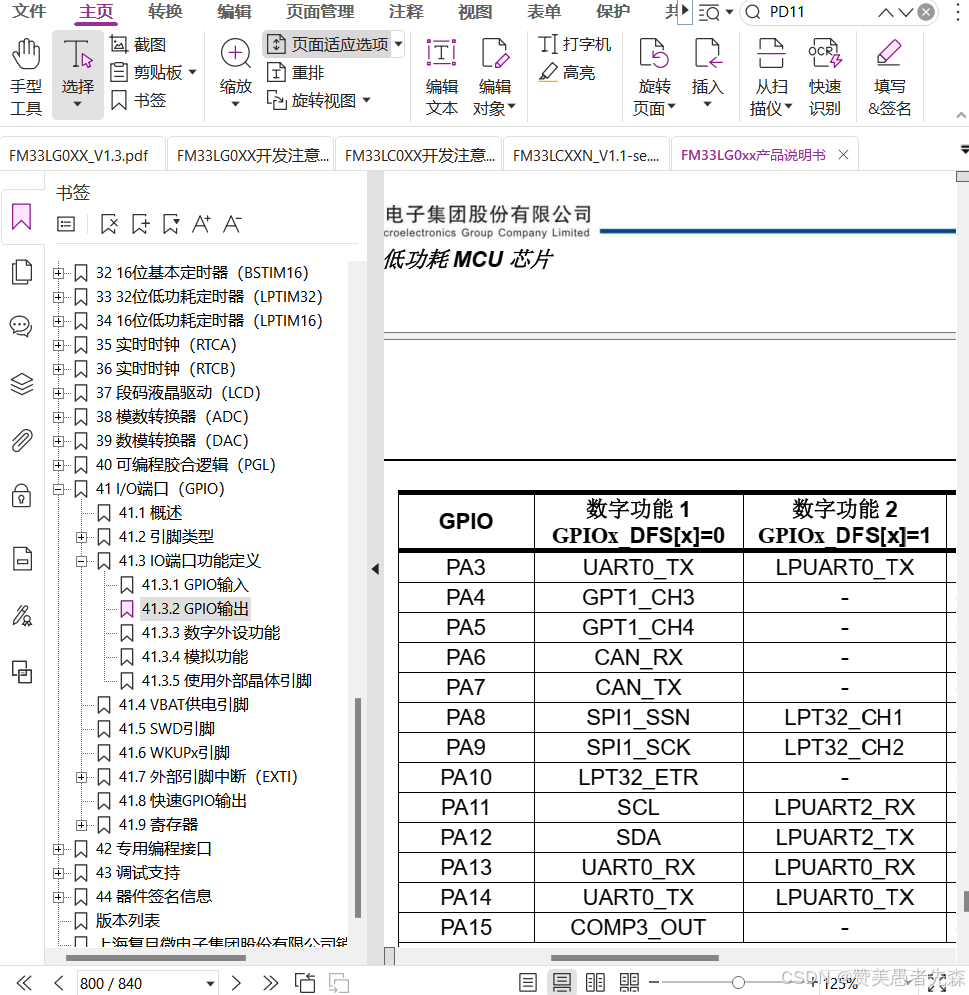Delete selected bookmark icon in panel
This screenshot has height=995, width=969.
coord(109,224)
